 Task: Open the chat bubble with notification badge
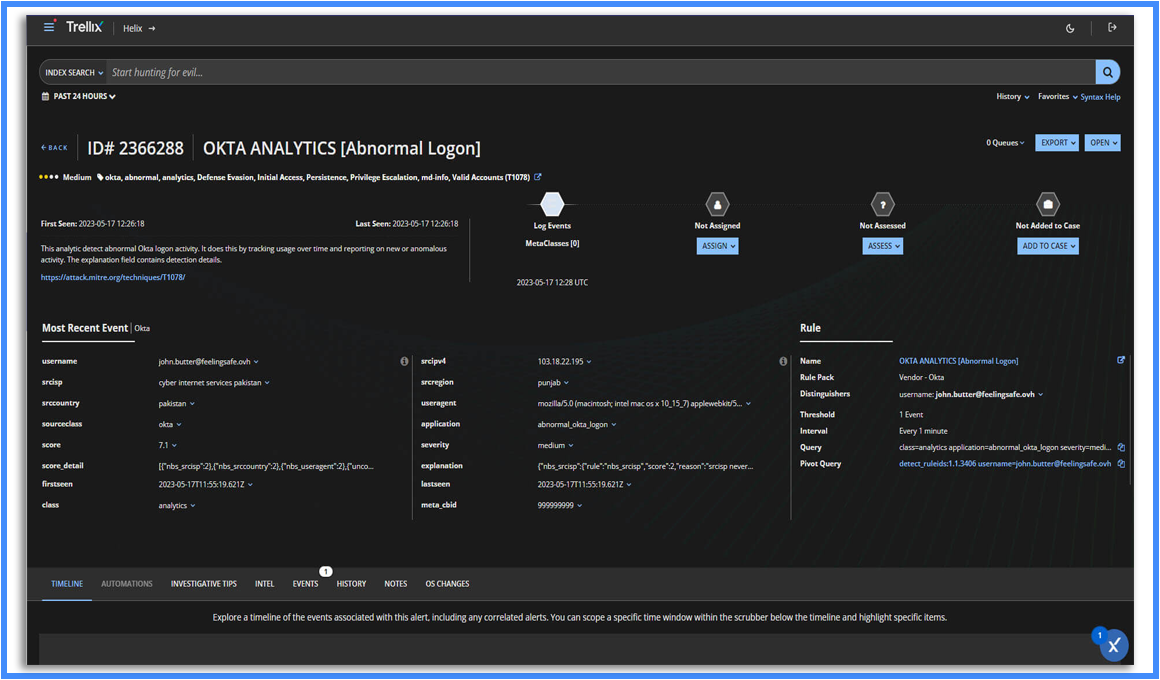pyautogui.click(x=1113, y=646)
